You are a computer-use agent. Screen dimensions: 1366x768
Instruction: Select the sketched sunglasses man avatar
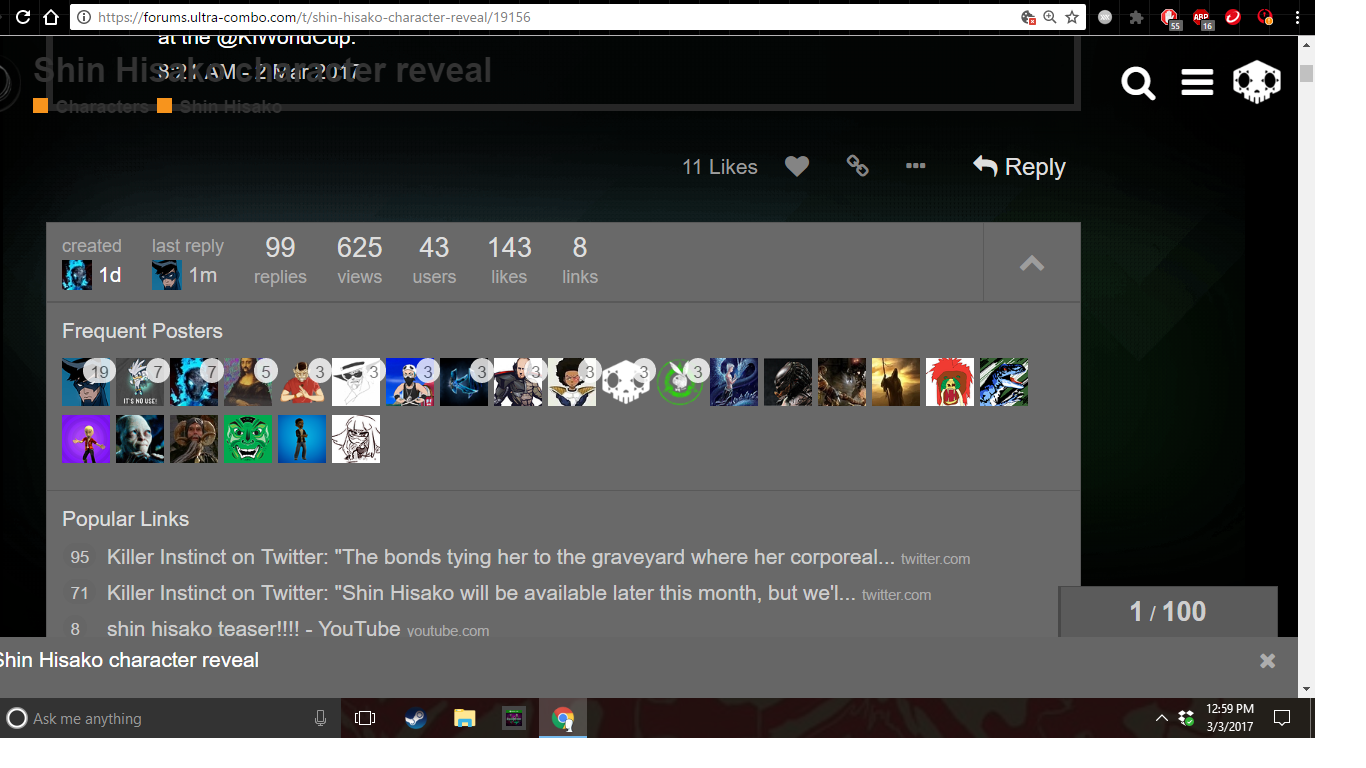point(356,382)
